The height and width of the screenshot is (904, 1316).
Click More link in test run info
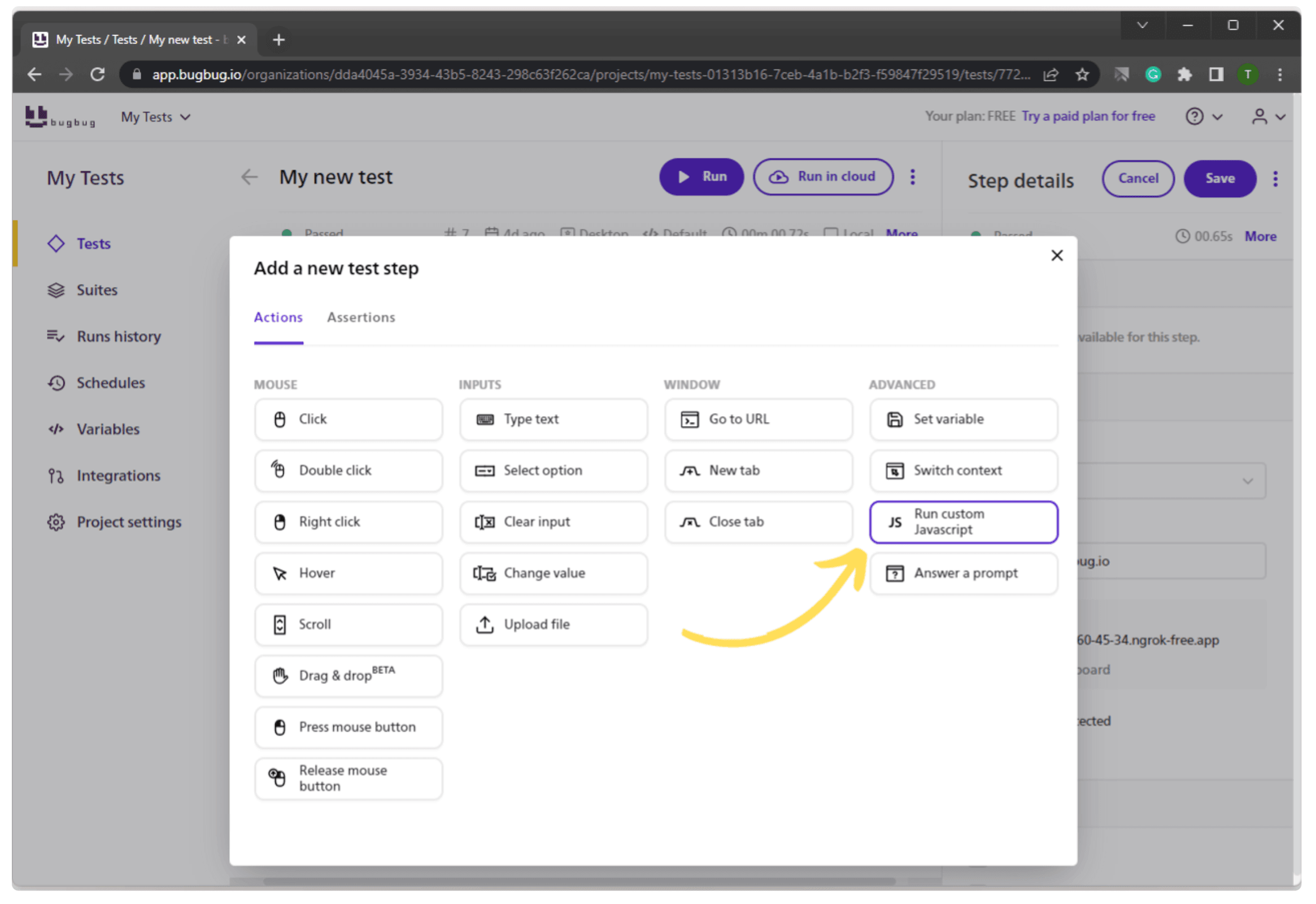point(901,234)
